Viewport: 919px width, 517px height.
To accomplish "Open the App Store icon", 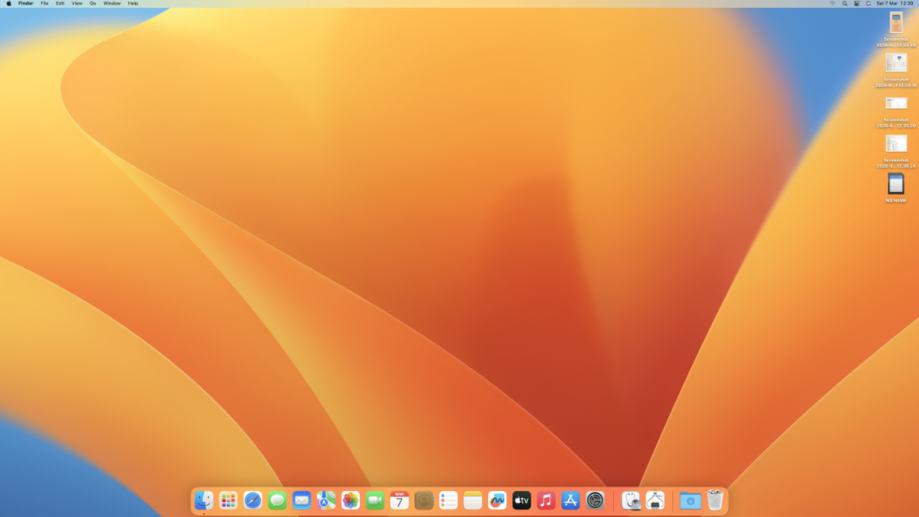I will tap(571, 500).
